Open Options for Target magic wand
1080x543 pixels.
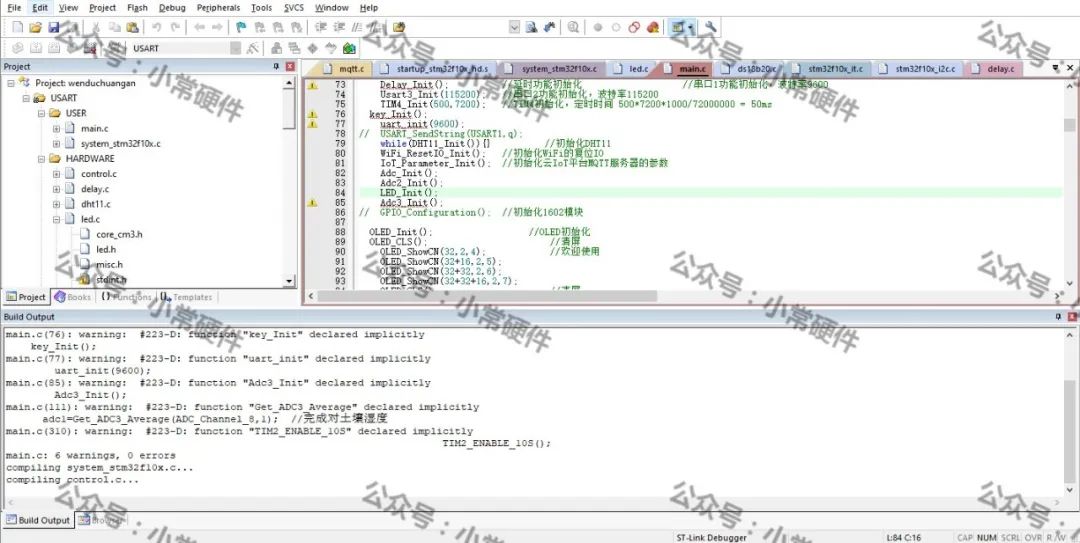coord(253,48)
